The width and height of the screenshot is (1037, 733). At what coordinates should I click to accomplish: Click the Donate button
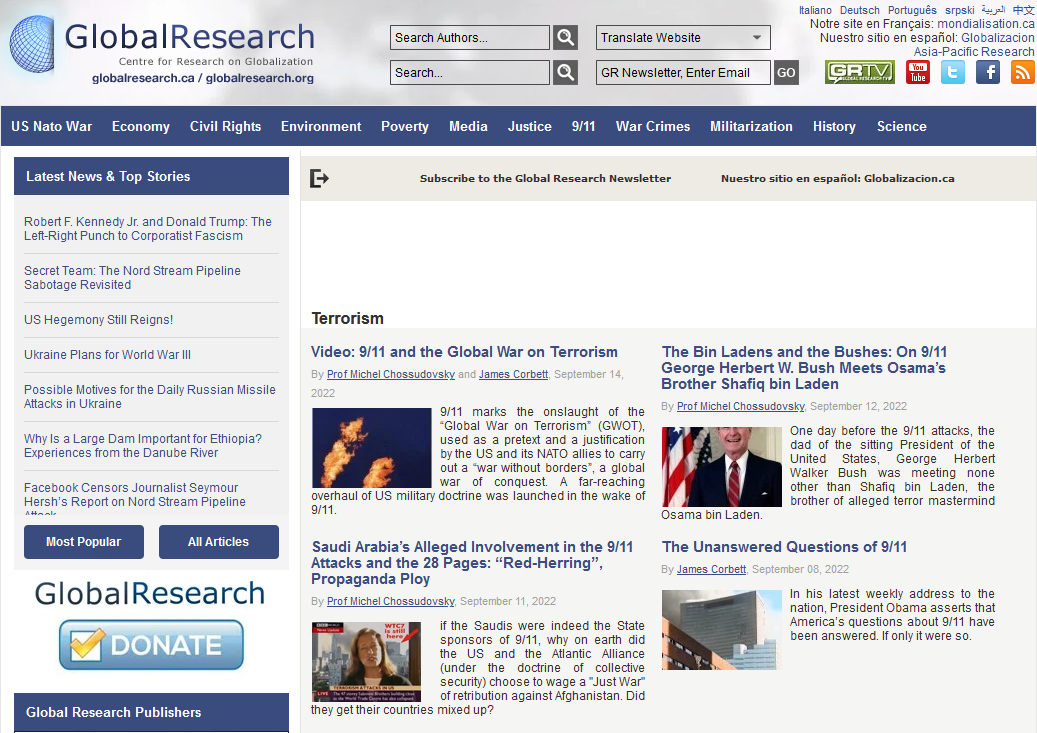click(x=151, y=645)
